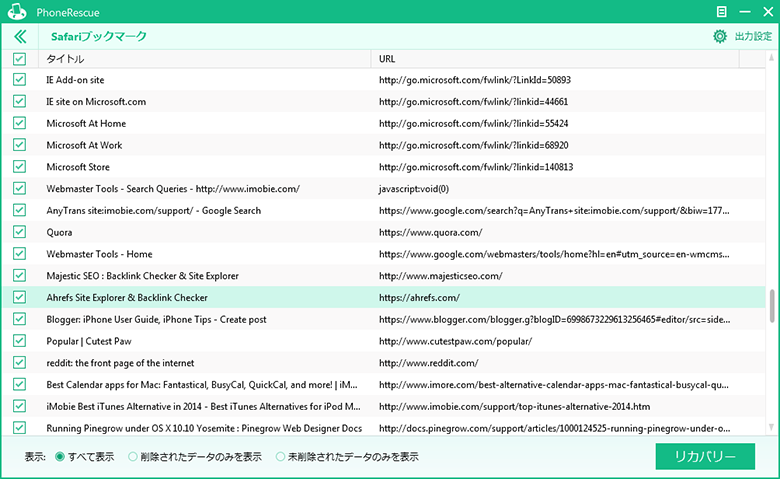Screen dimensions: 780x479
Task: Select 未削除されたデータのみを表示 radio option
Action: coord(280,457)
